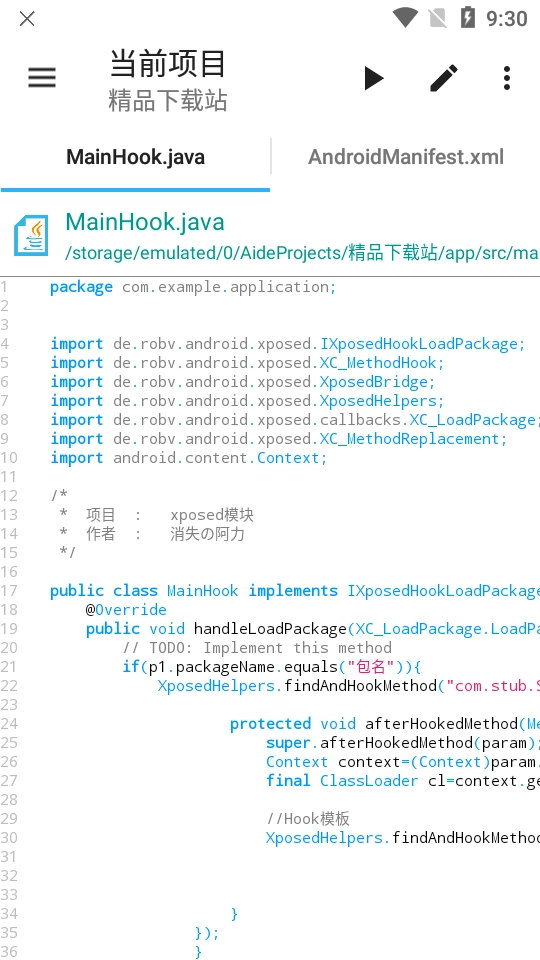Open the hamburger navigation menu
This screenshot has height=960, width=540.
[x=42, y=78]
